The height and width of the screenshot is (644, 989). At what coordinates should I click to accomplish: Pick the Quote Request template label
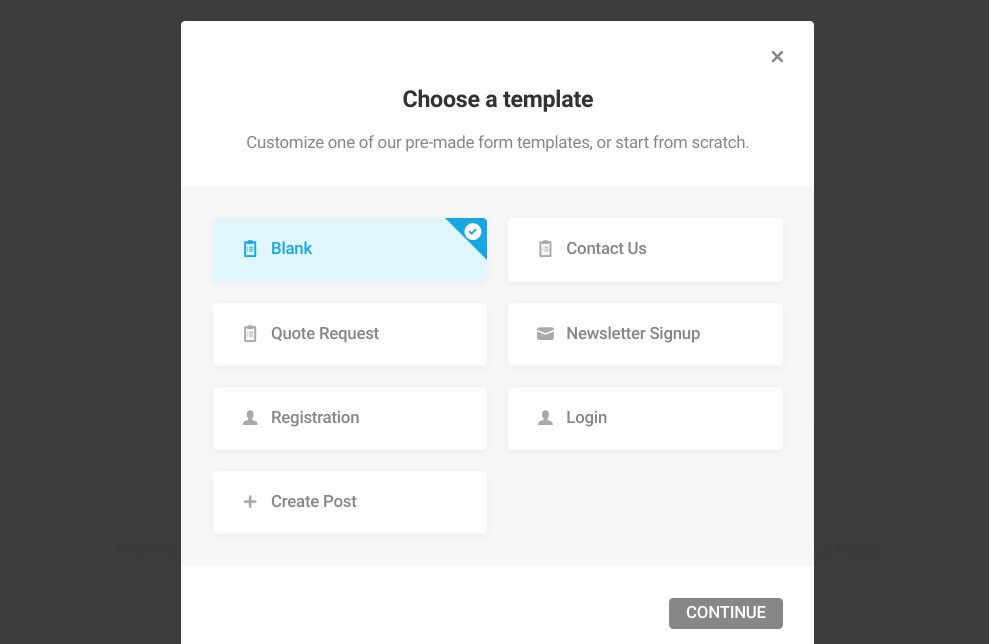(x=324, y=334)
